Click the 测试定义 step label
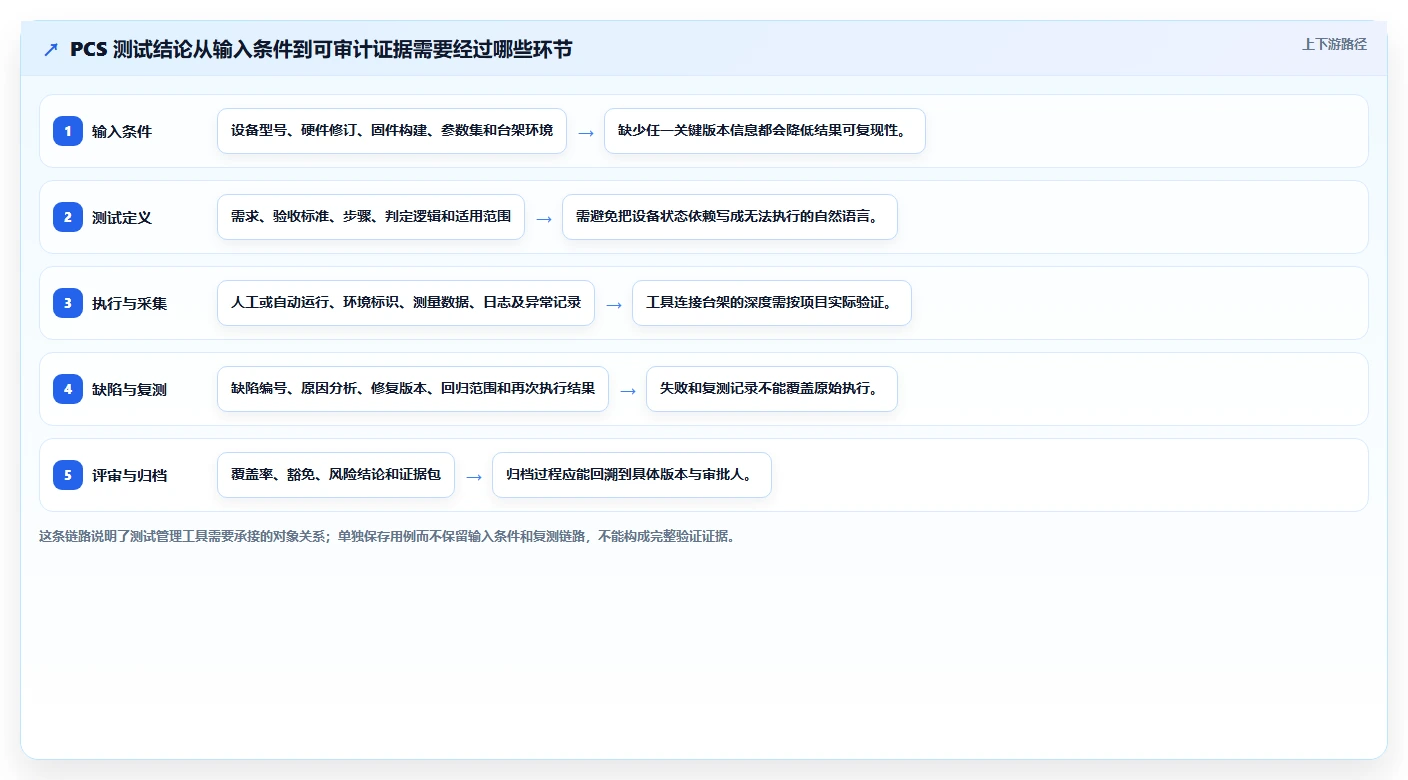Image resolution: width=1408 pixels, height=780 pixels. coord(122,217)
